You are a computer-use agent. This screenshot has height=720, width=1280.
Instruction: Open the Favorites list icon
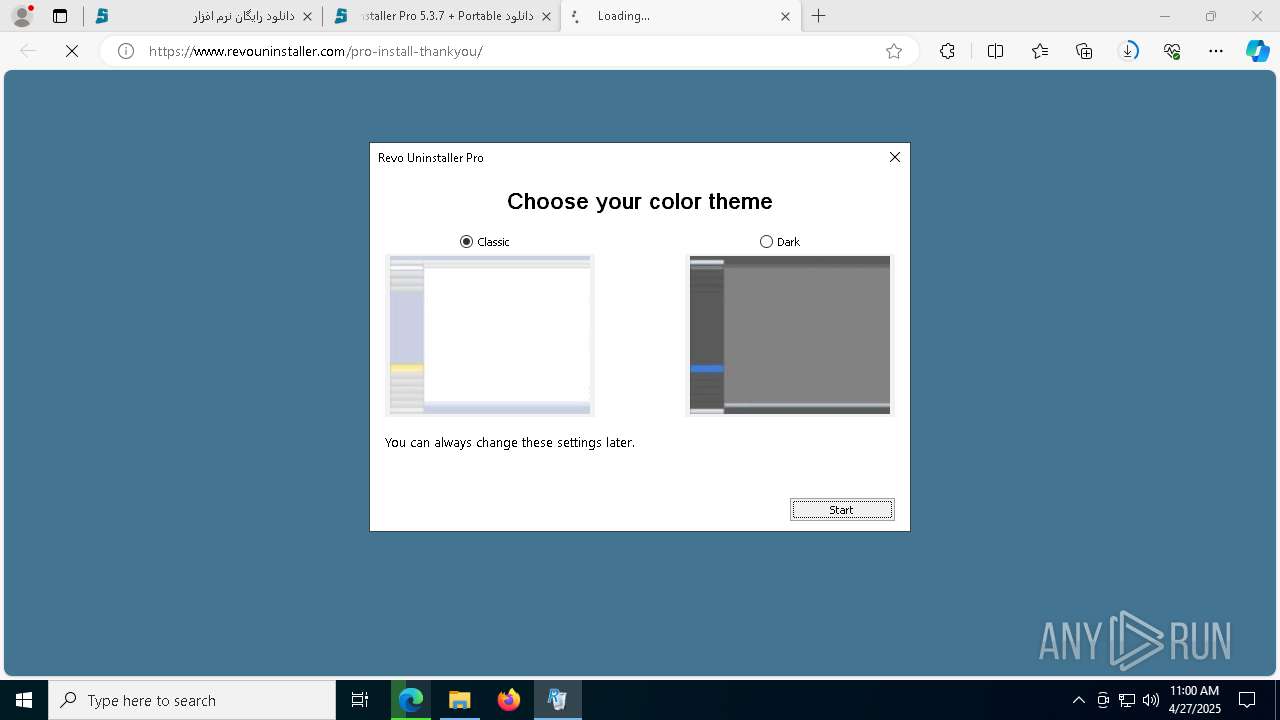coord(1040,51)
